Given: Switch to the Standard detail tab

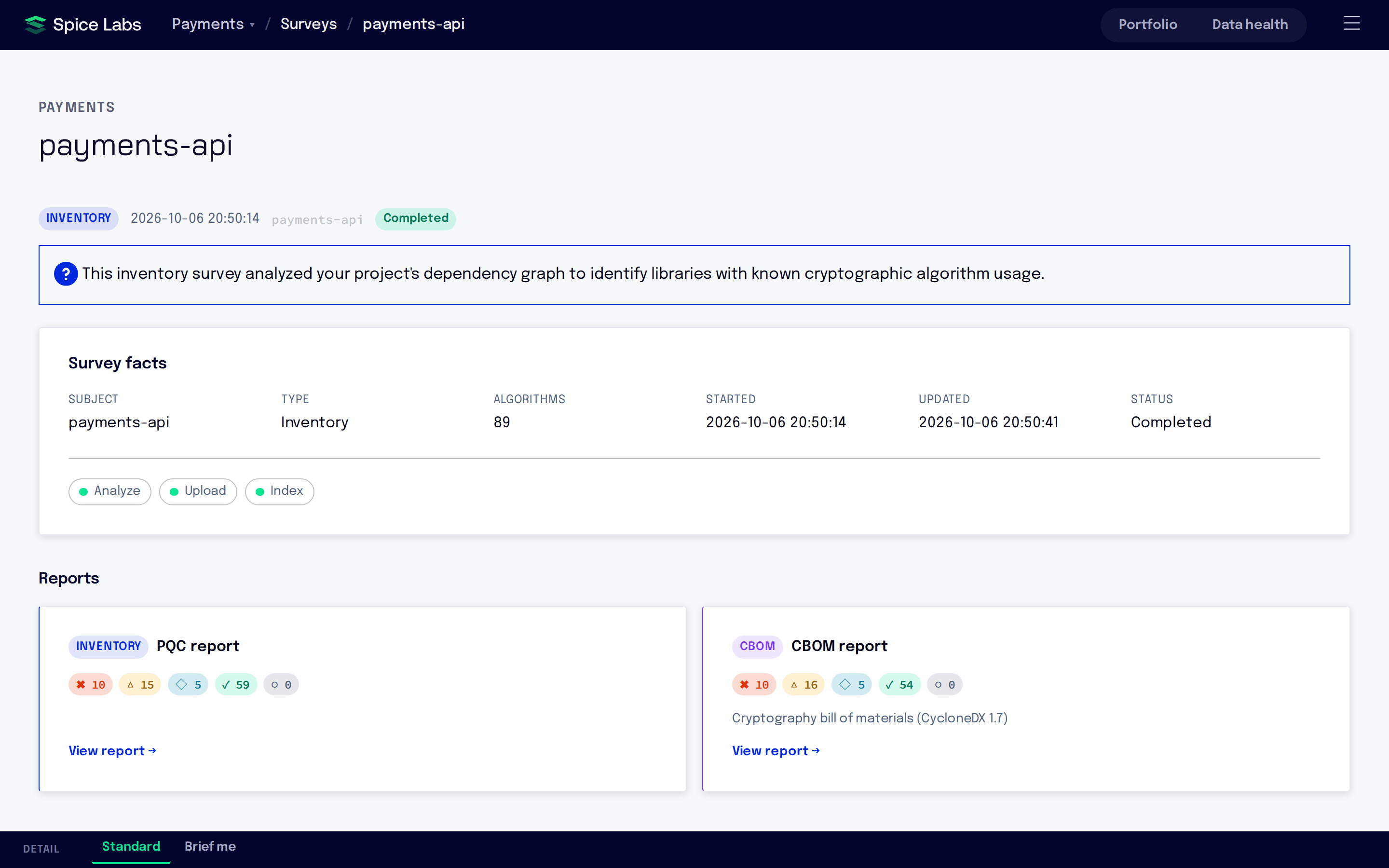Looking at the screenshot, I should (131, 846).
